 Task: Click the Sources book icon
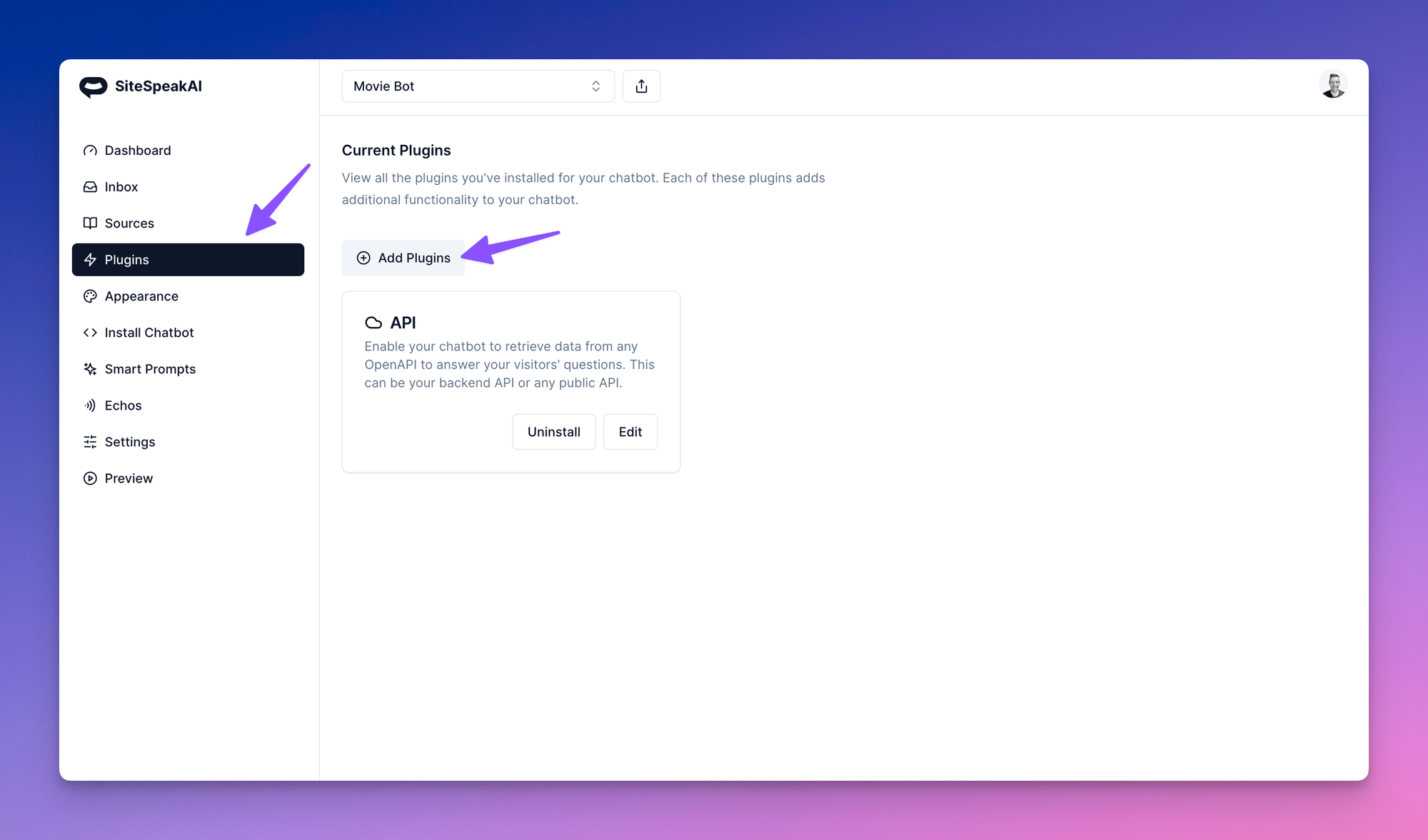(90, 223)
